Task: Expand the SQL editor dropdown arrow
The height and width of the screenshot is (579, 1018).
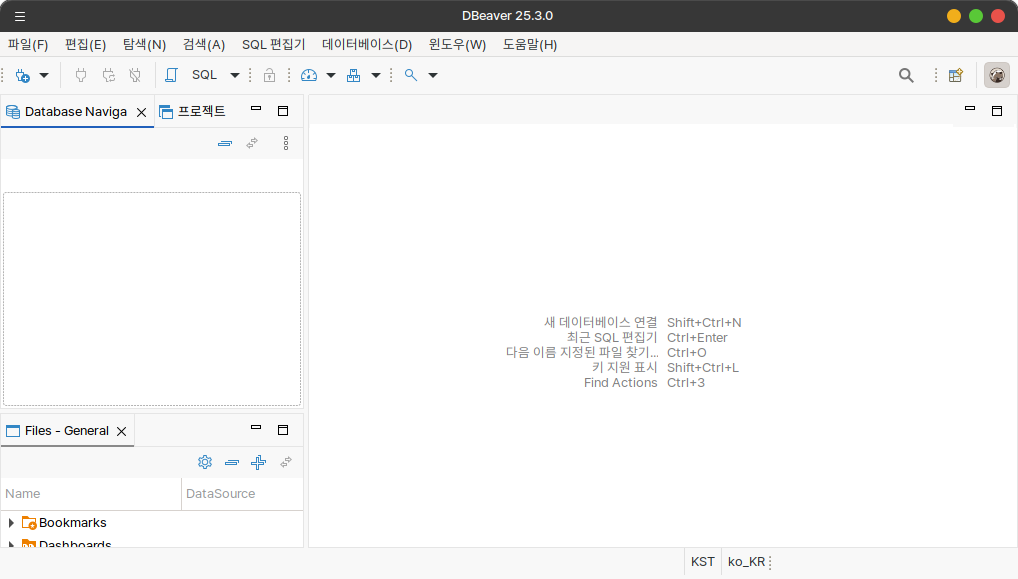Action: pos(235,75)
